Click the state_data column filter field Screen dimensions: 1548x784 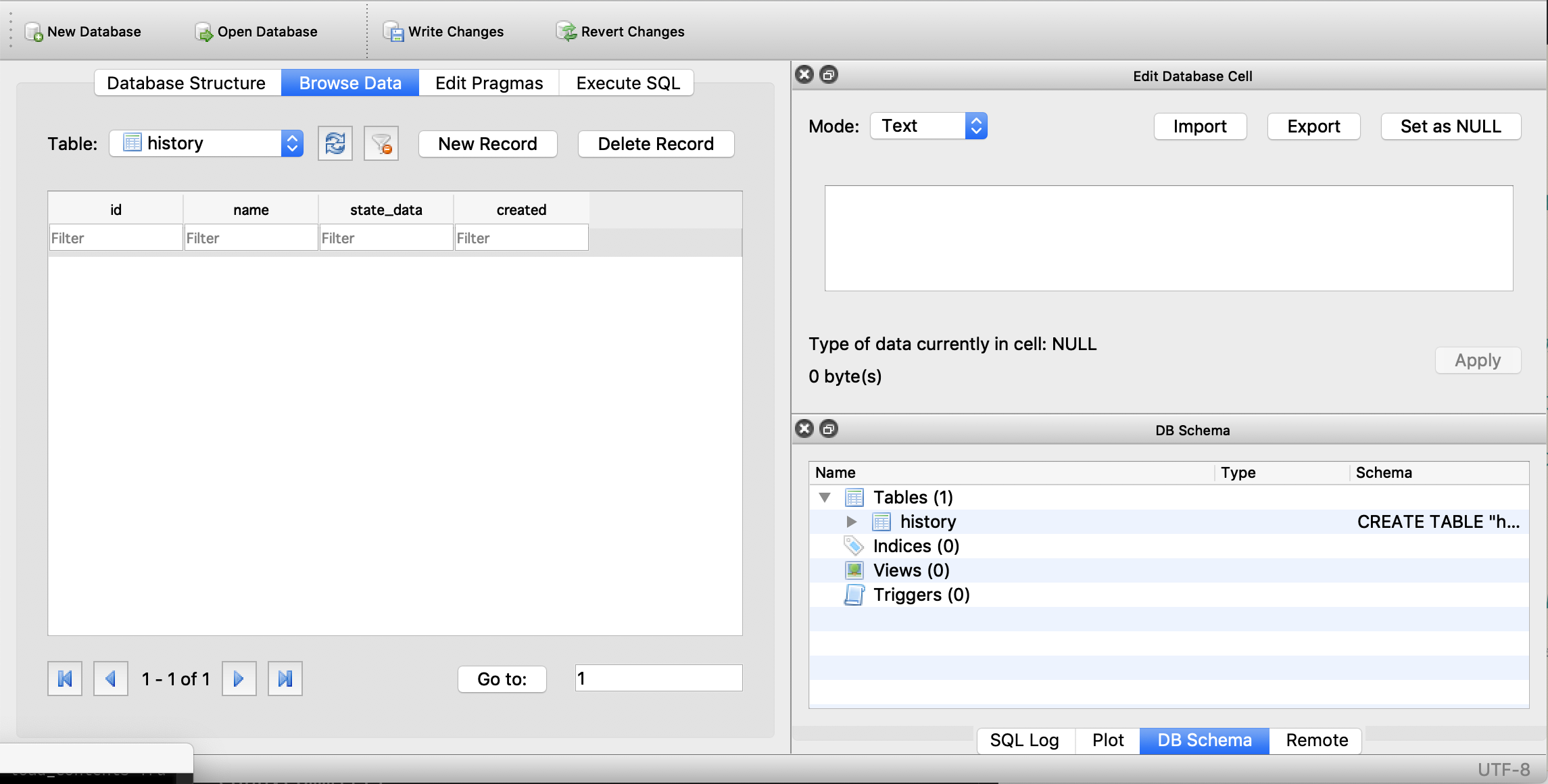386,238
